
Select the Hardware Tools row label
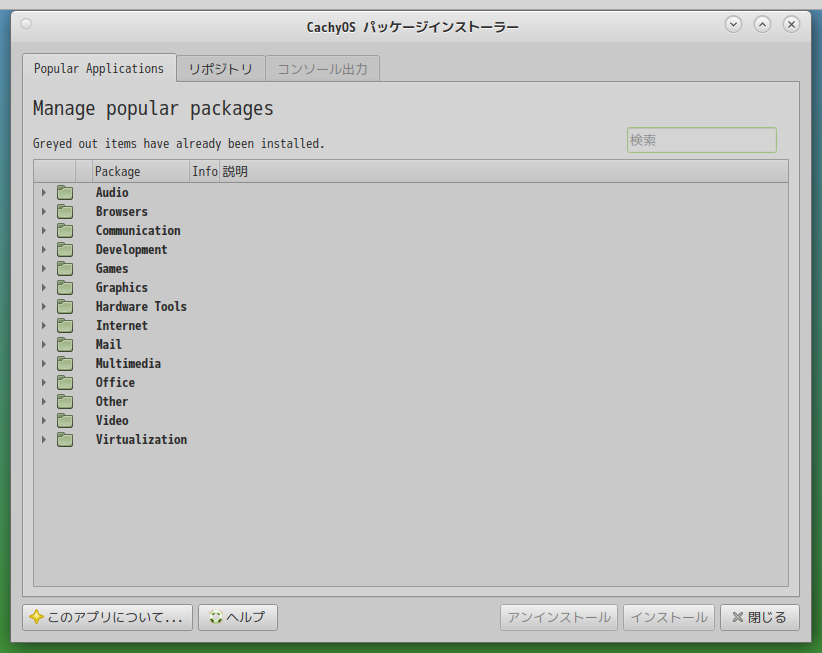point(141,307)
